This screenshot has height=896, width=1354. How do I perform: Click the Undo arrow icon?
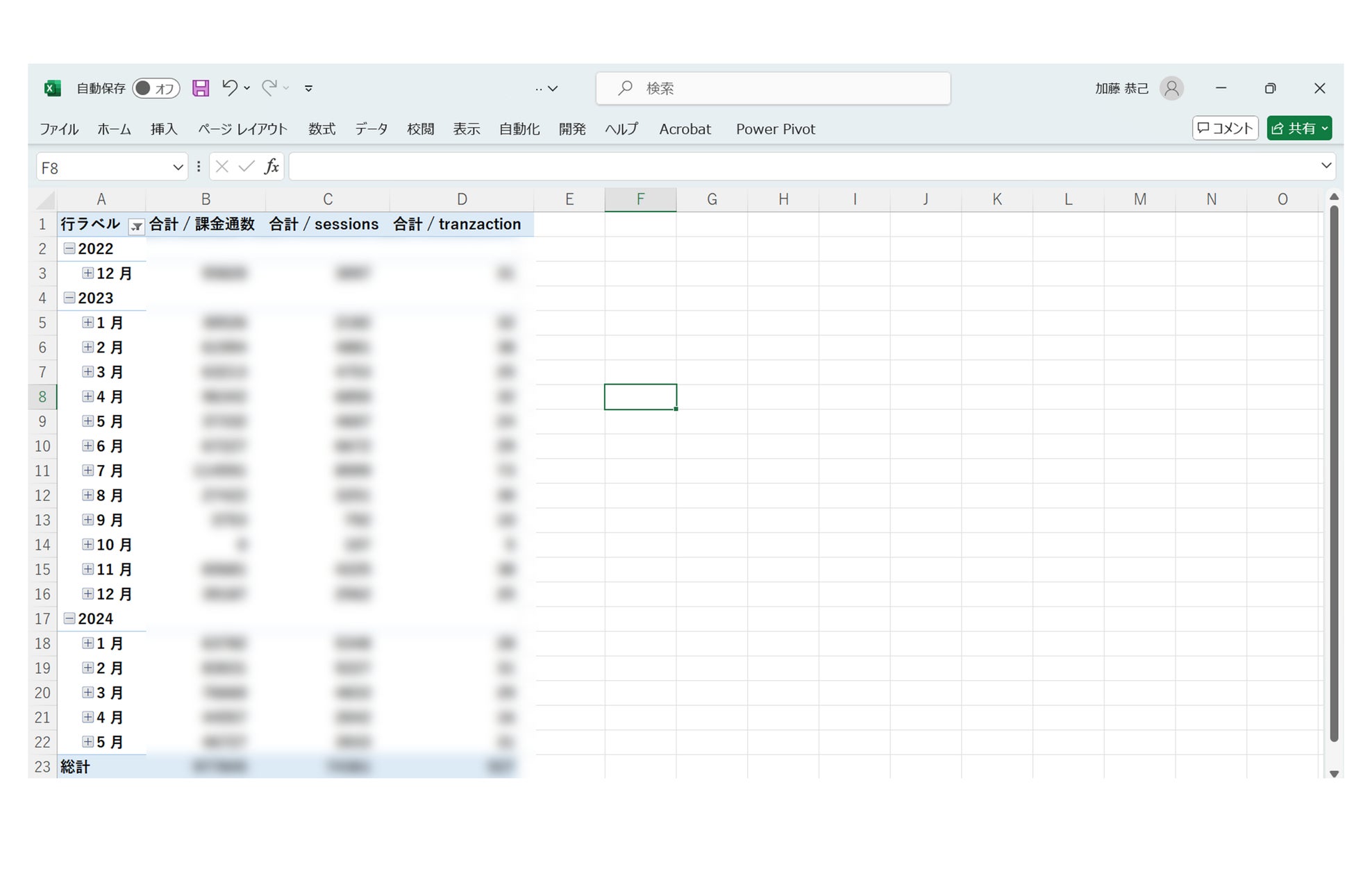(x=230, y=87)
